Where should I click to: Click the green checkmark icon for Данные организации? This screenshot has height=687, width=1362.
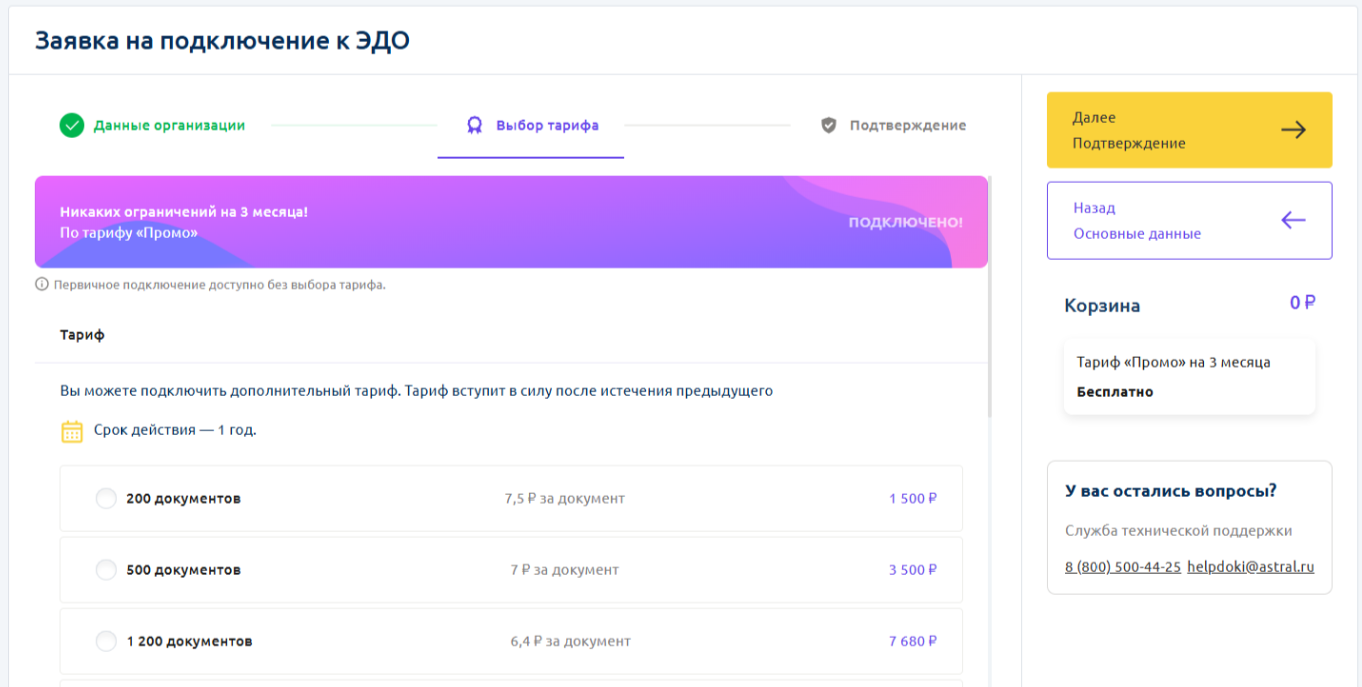[71, 125]
